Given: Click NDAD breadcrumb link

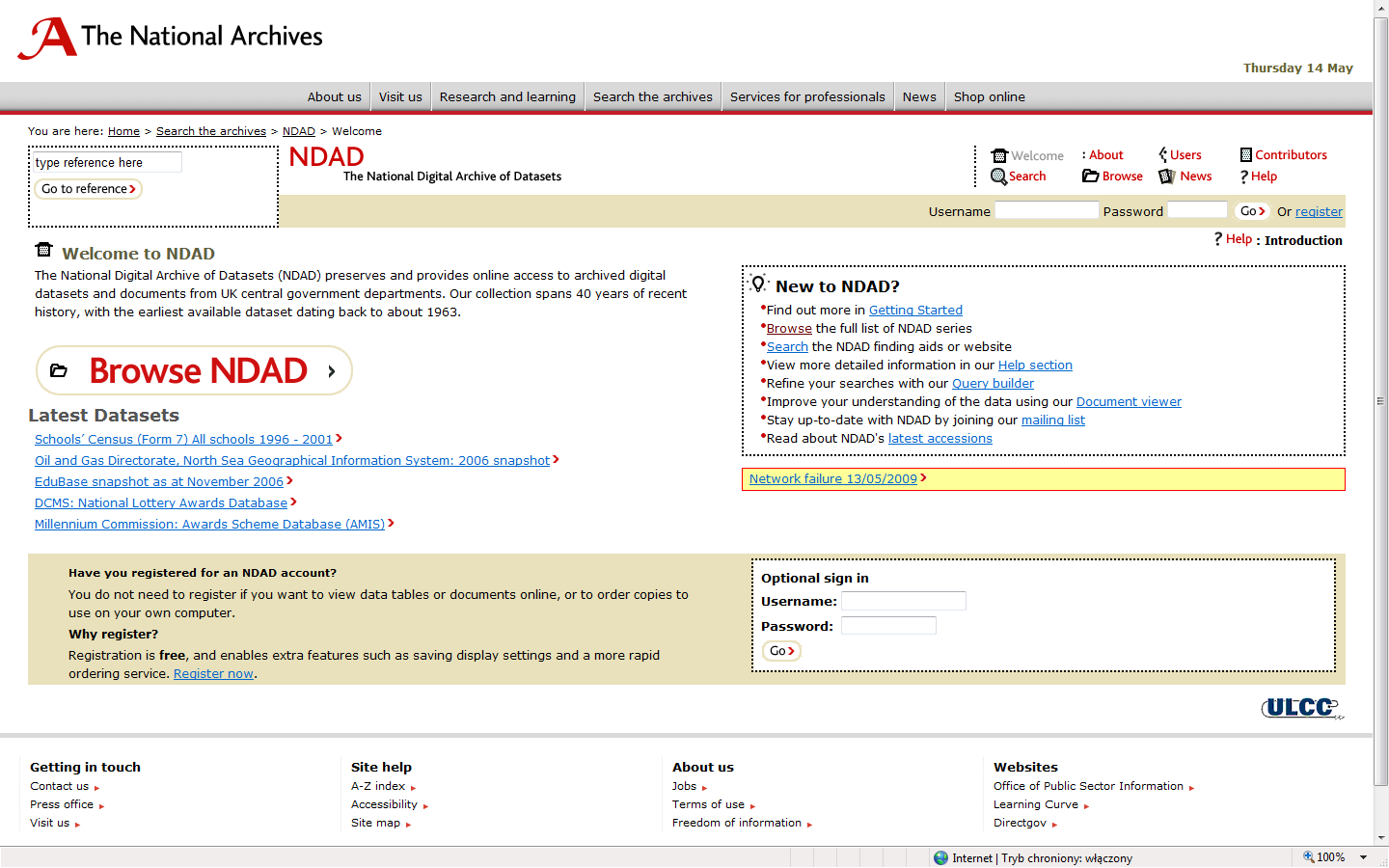Looking at the screenshot, I should pyautogui.click(x=299, y=131).
